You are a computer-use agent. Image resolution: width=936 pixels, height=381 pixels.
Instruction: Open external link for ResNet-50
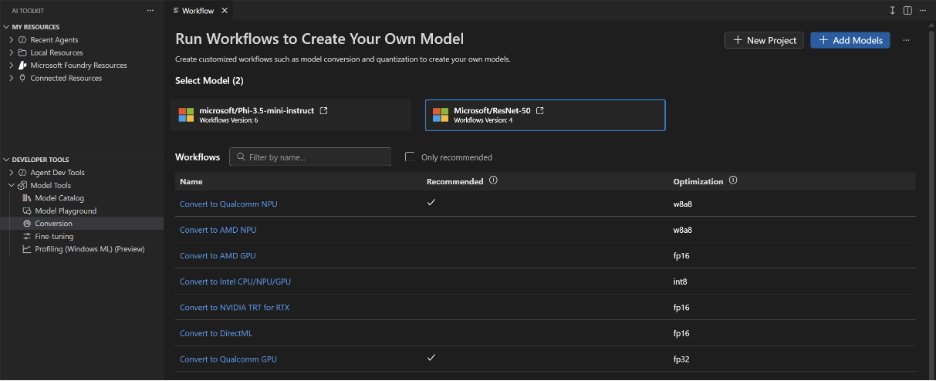[x=540, y=110]
